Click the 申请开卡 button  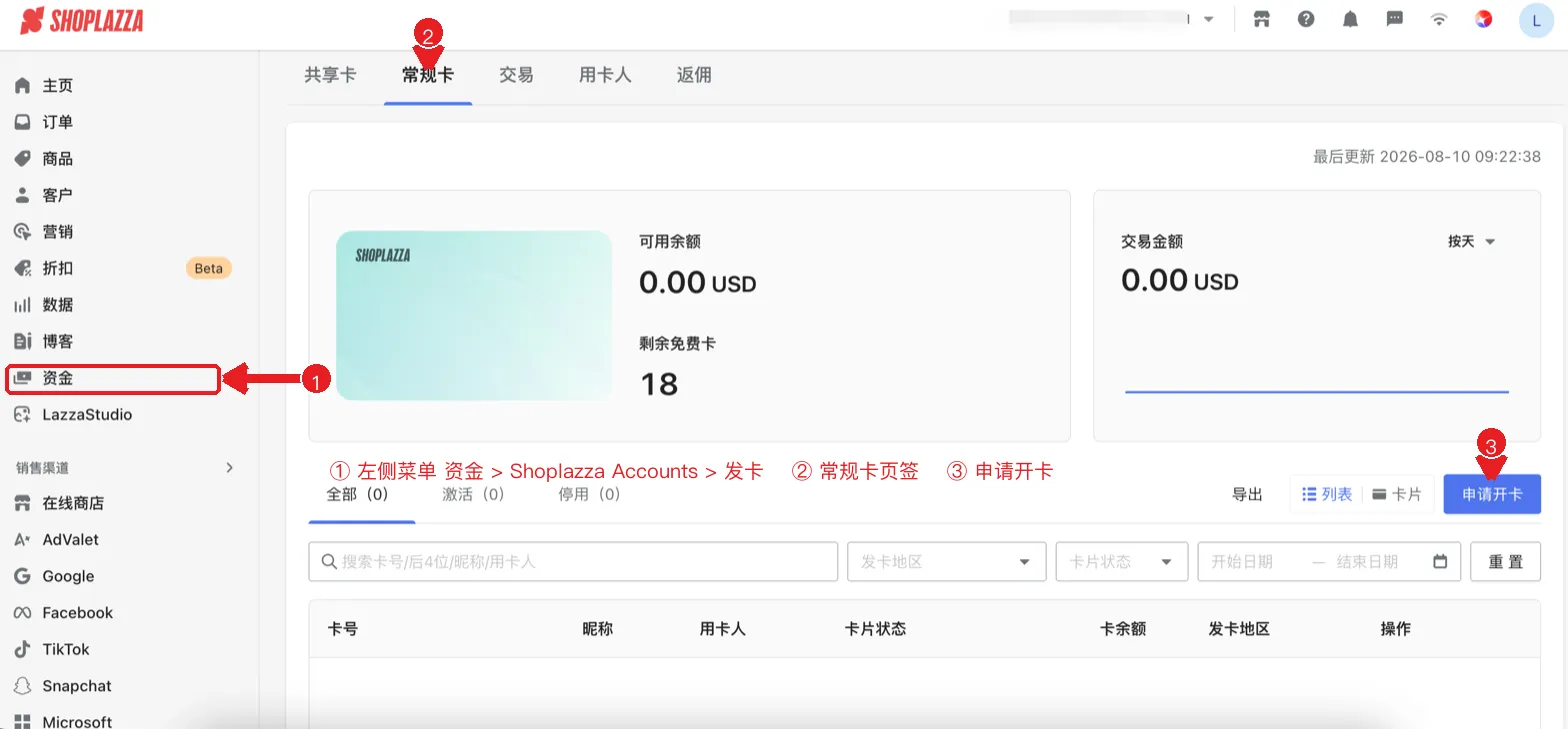(x=1492, y=494)
